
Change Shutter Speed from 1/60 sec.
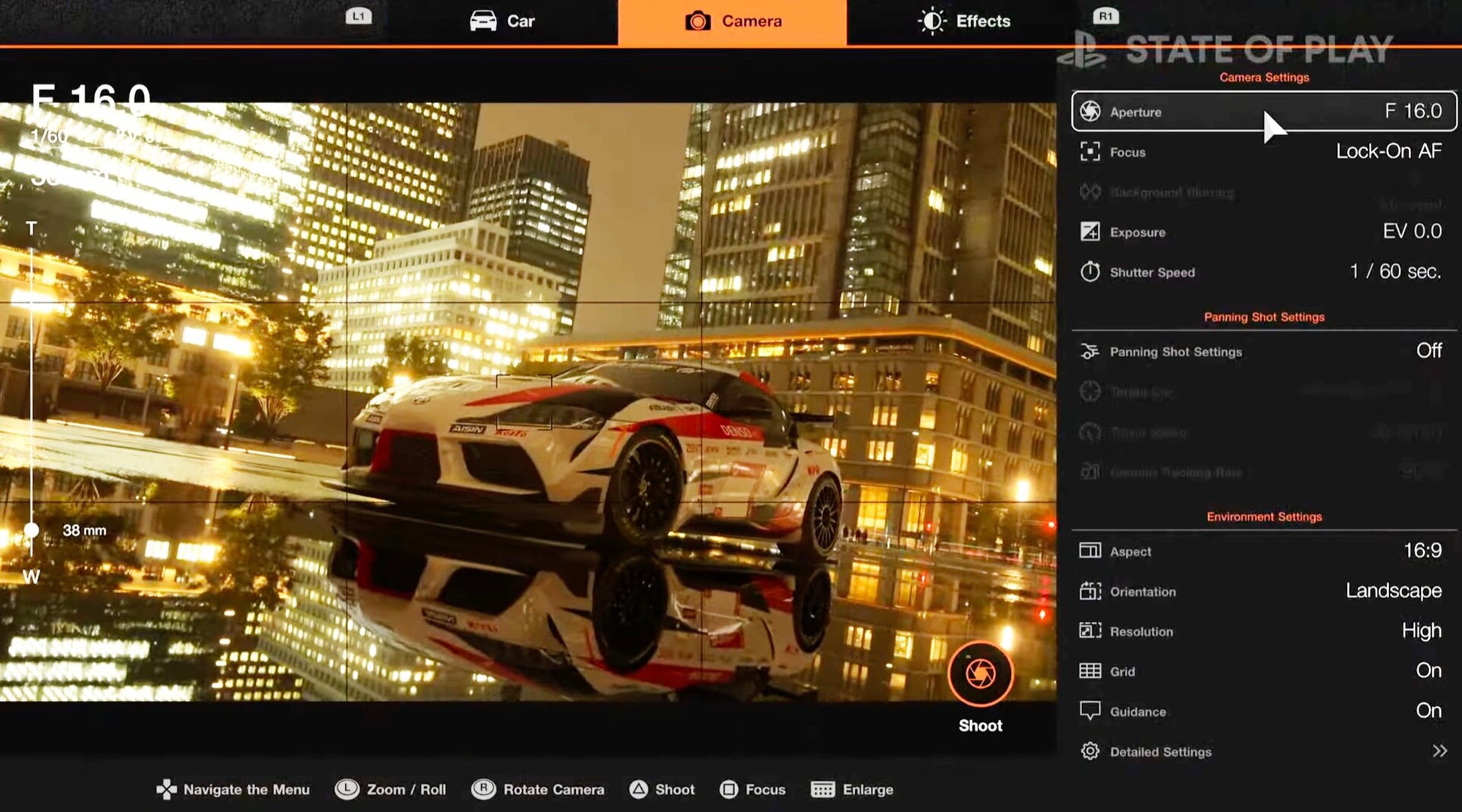[x=1396, y=272]
